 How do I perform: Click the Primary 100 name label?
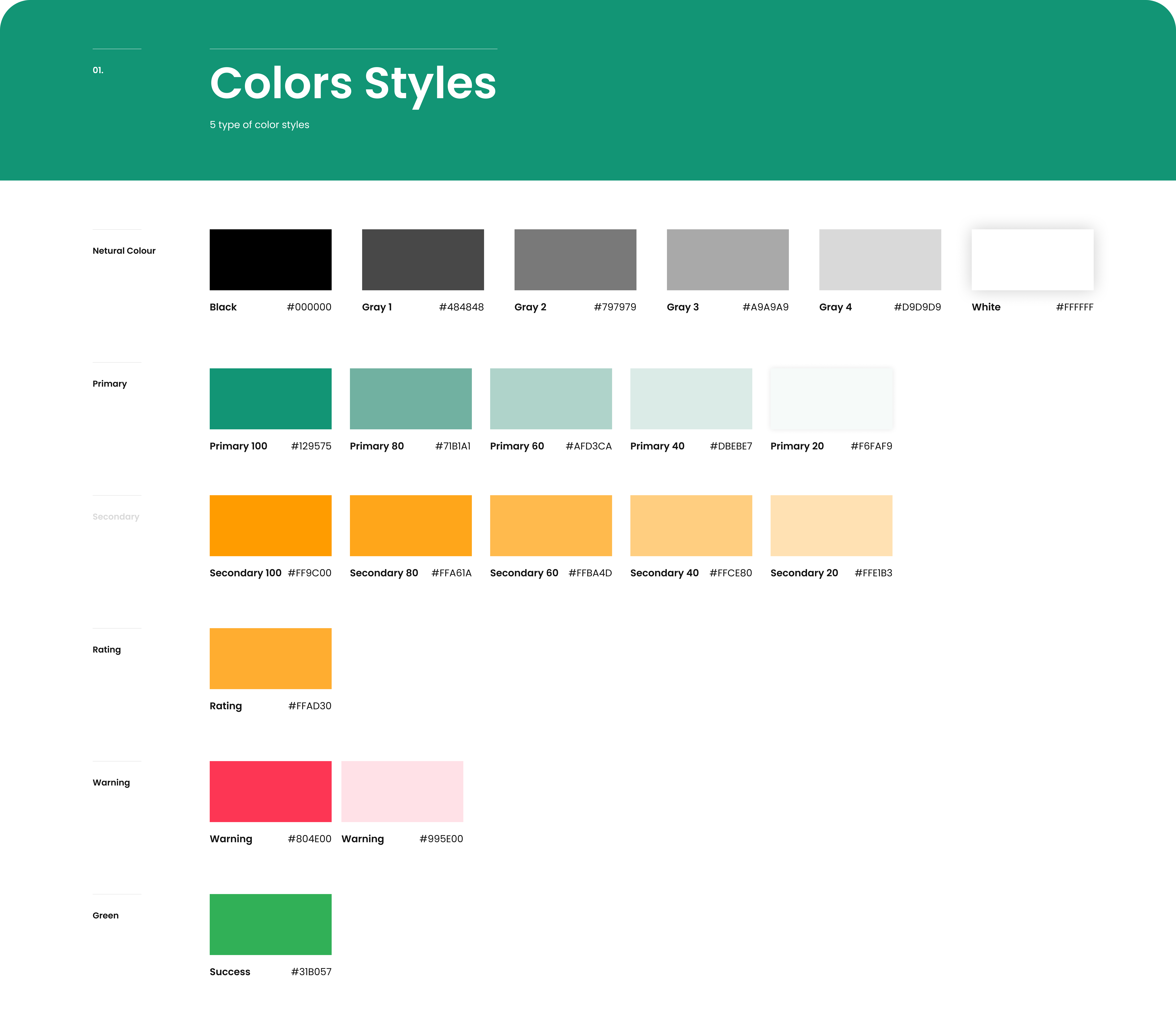[238, 446]
